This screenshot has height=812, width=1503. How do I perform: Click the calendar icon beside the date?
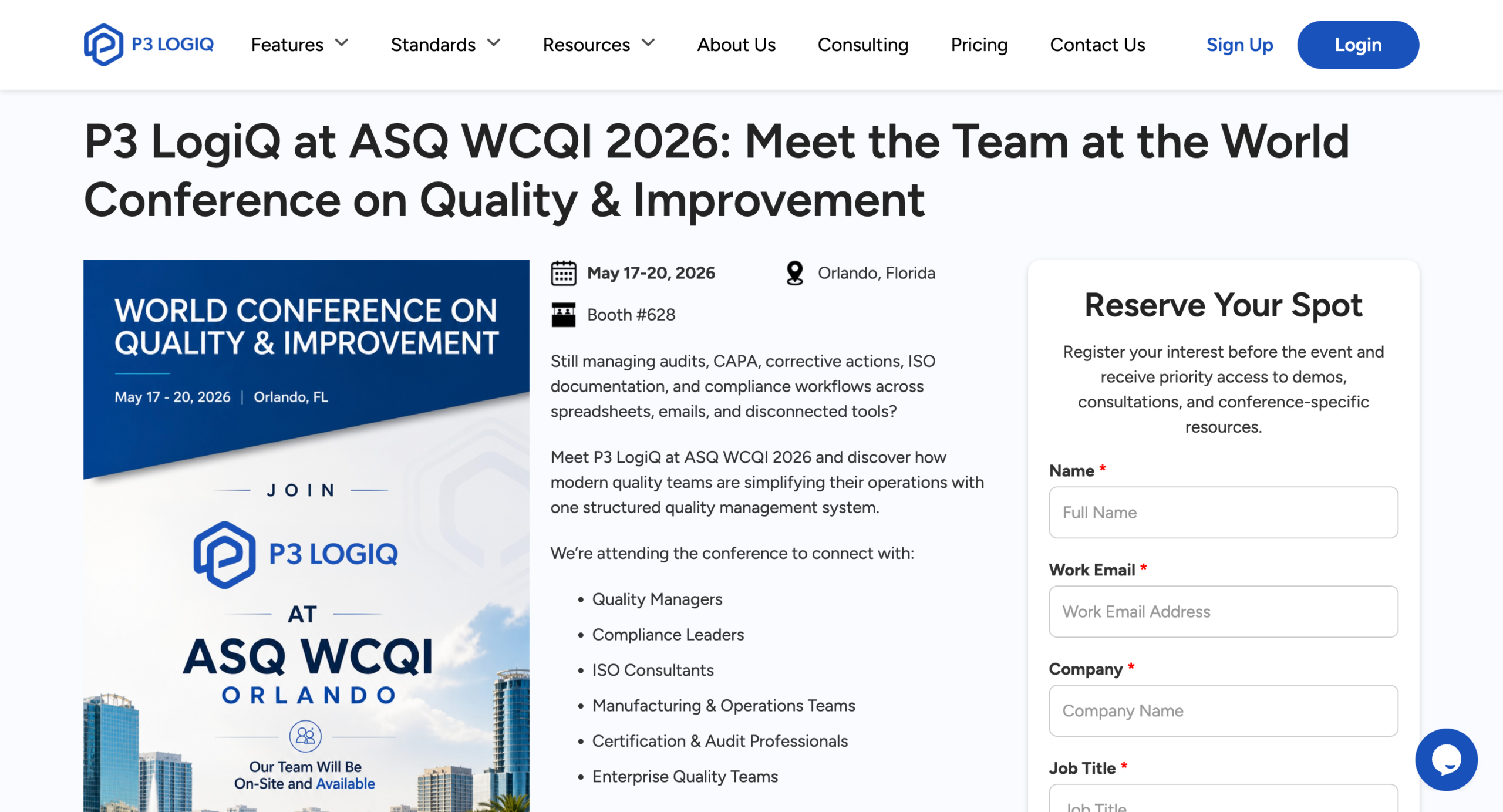pos(563,273)
